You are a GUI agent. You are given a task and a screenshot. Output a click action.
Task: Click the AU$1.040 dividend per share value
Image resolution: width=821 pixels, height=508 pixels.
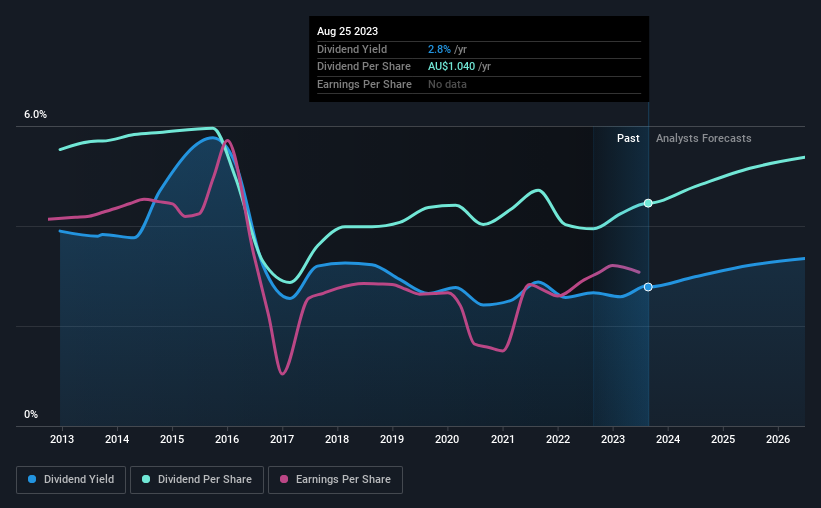pos(451,67)
